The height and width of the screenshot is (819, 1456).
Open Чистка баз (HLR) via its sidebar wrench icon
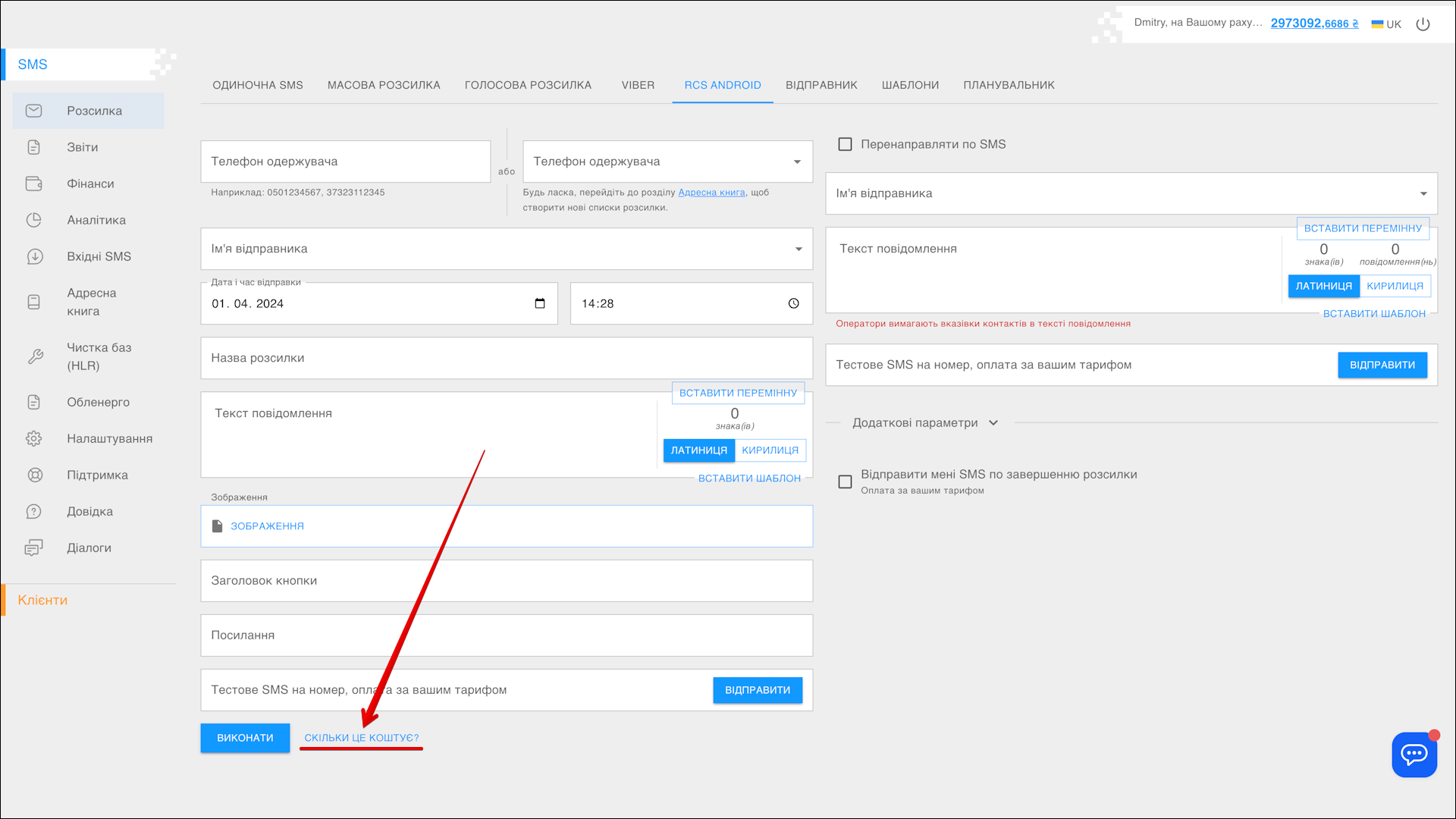(34, 356)
